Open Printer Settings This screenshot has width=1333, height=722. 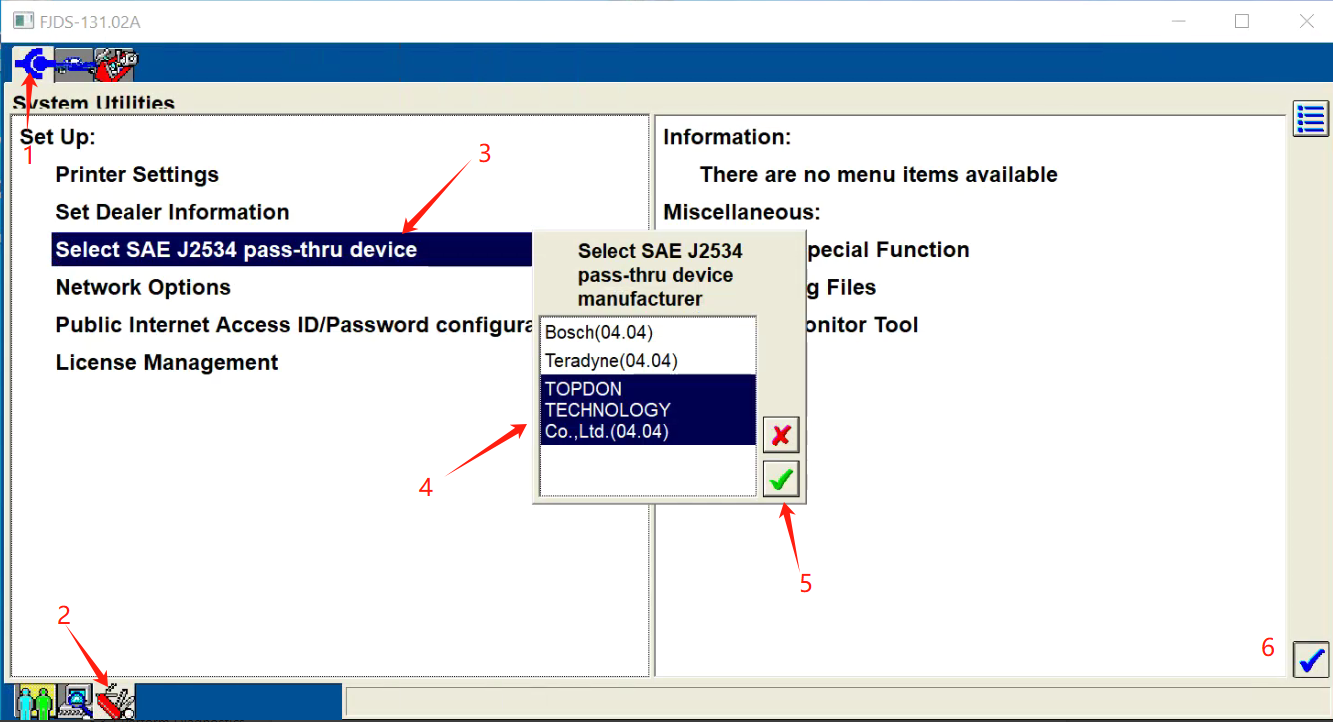(137, 175)
